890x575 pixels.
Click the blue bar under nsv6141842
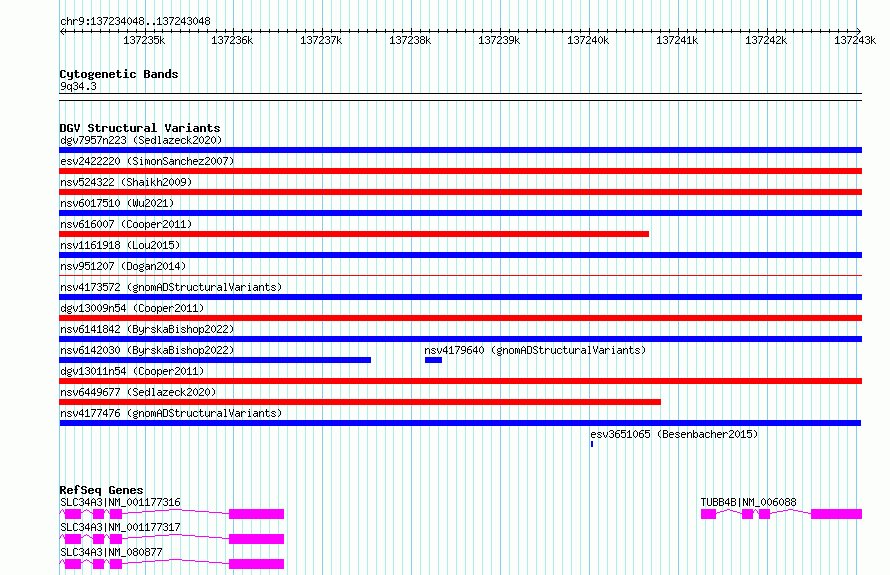pos(460,339)
